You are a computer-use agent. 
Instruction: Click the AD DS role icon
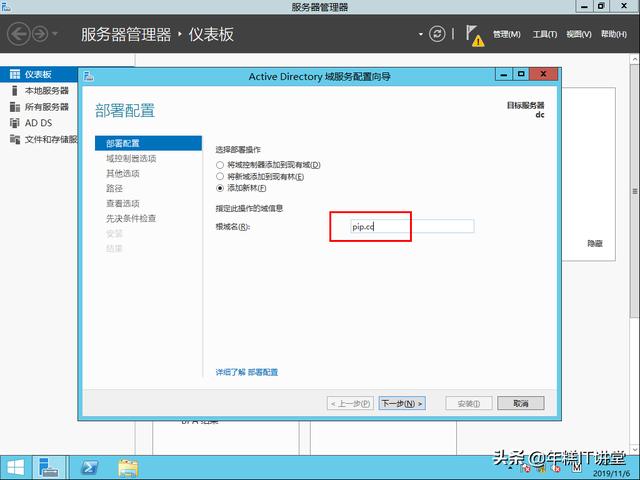pyautogui.click(x=15, y=123)
